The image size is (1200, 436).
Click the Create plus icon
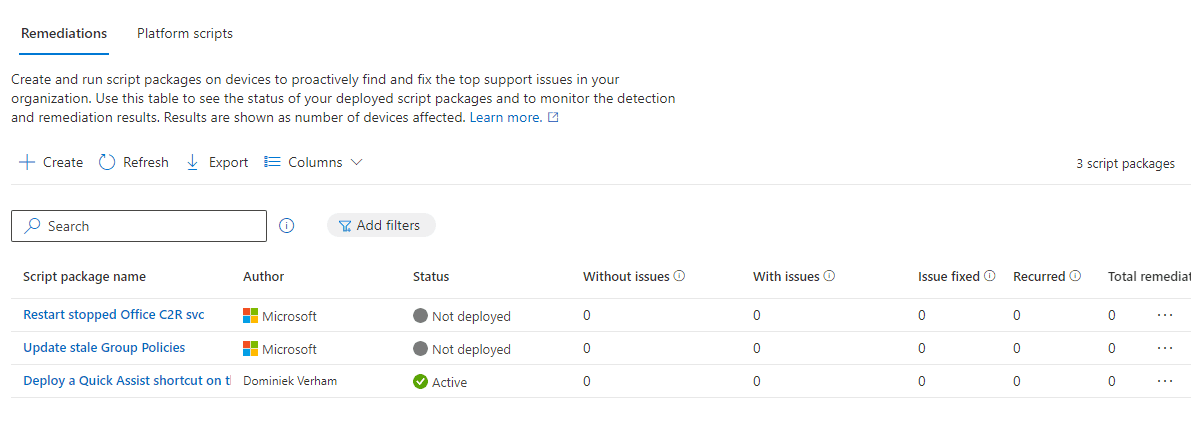[x=27, y=162]
